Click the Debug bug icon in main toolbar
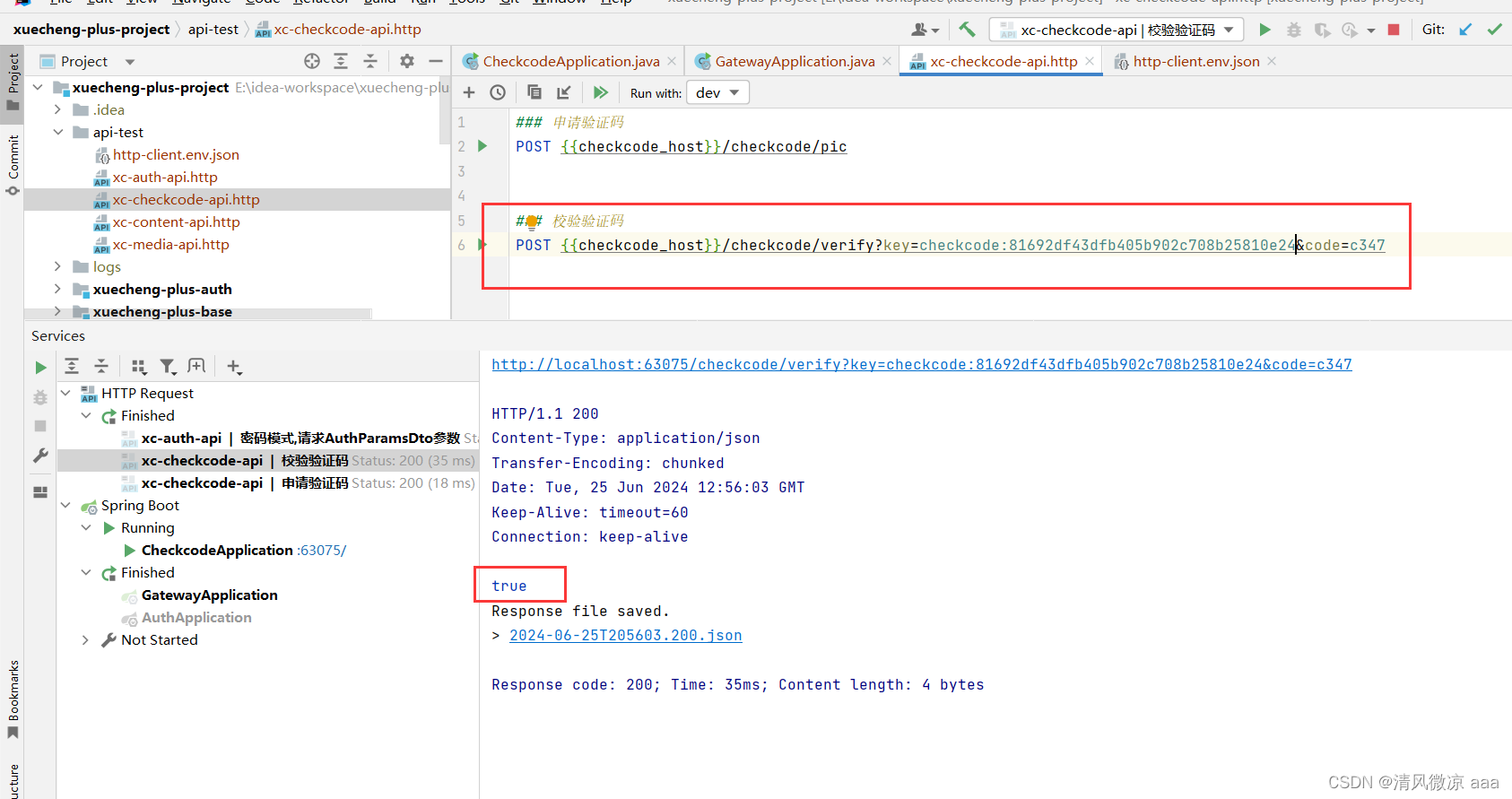1512x799 pixels. pos(1293,30)
